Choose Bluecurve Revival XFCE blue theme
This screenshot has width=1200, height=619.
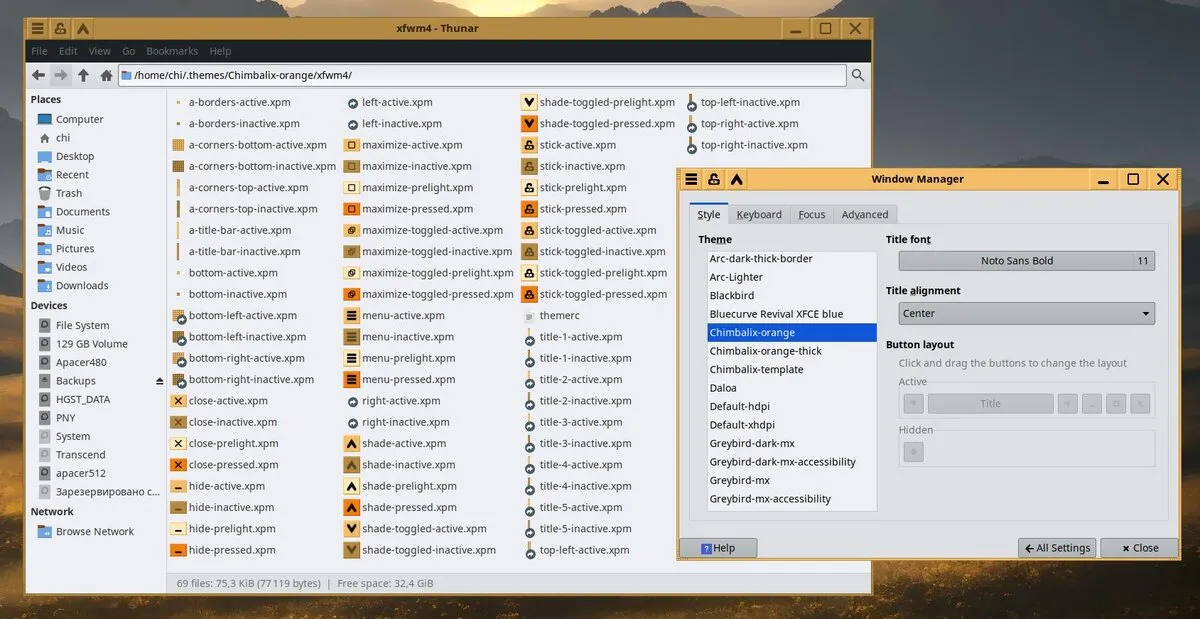(791, 314)
